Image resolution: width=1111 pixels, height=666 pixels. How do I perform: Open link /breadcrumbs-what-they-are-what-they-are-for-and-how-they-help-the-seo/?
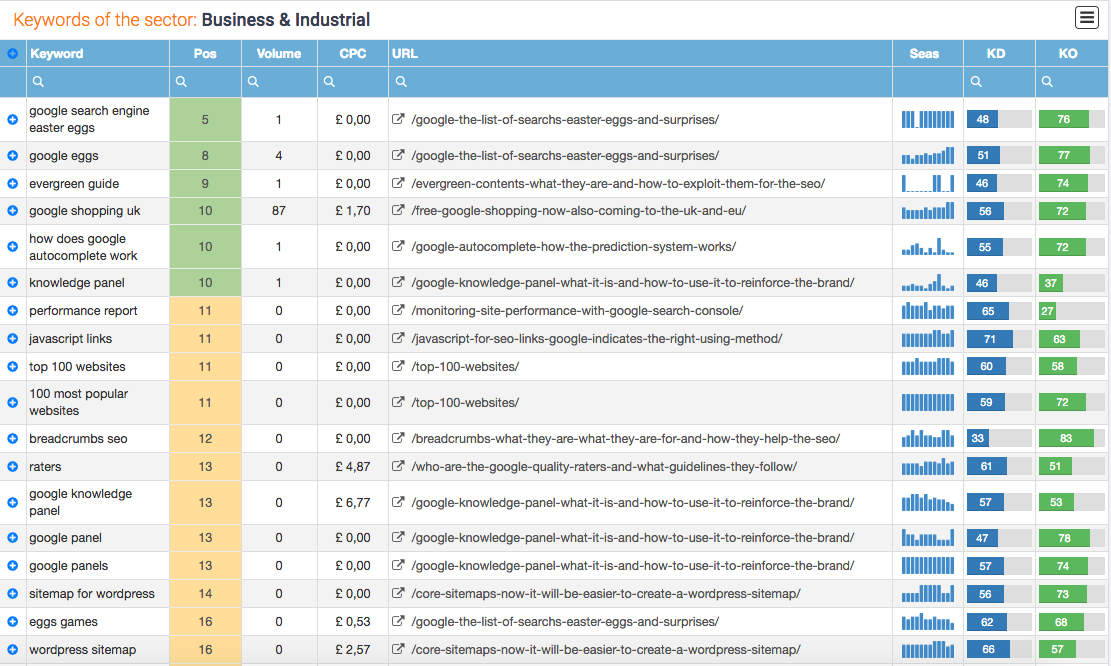click(x=626, y=439)
